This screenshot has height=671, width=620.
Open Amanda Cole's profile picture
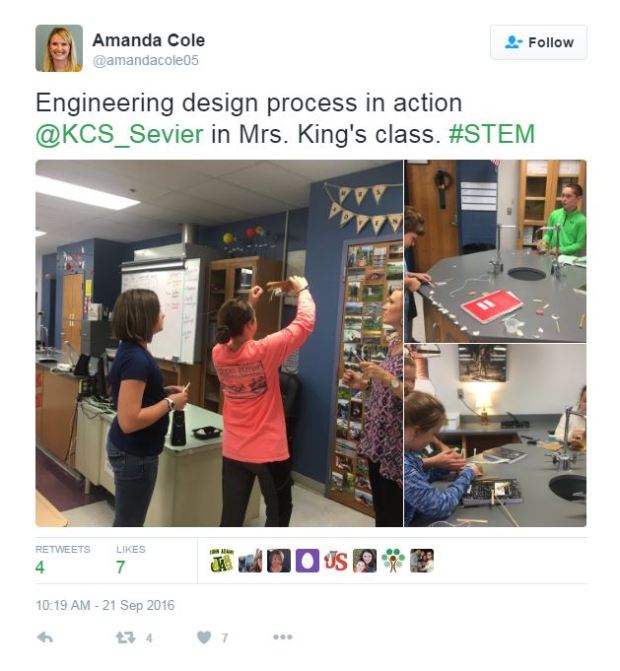(59, 48)
